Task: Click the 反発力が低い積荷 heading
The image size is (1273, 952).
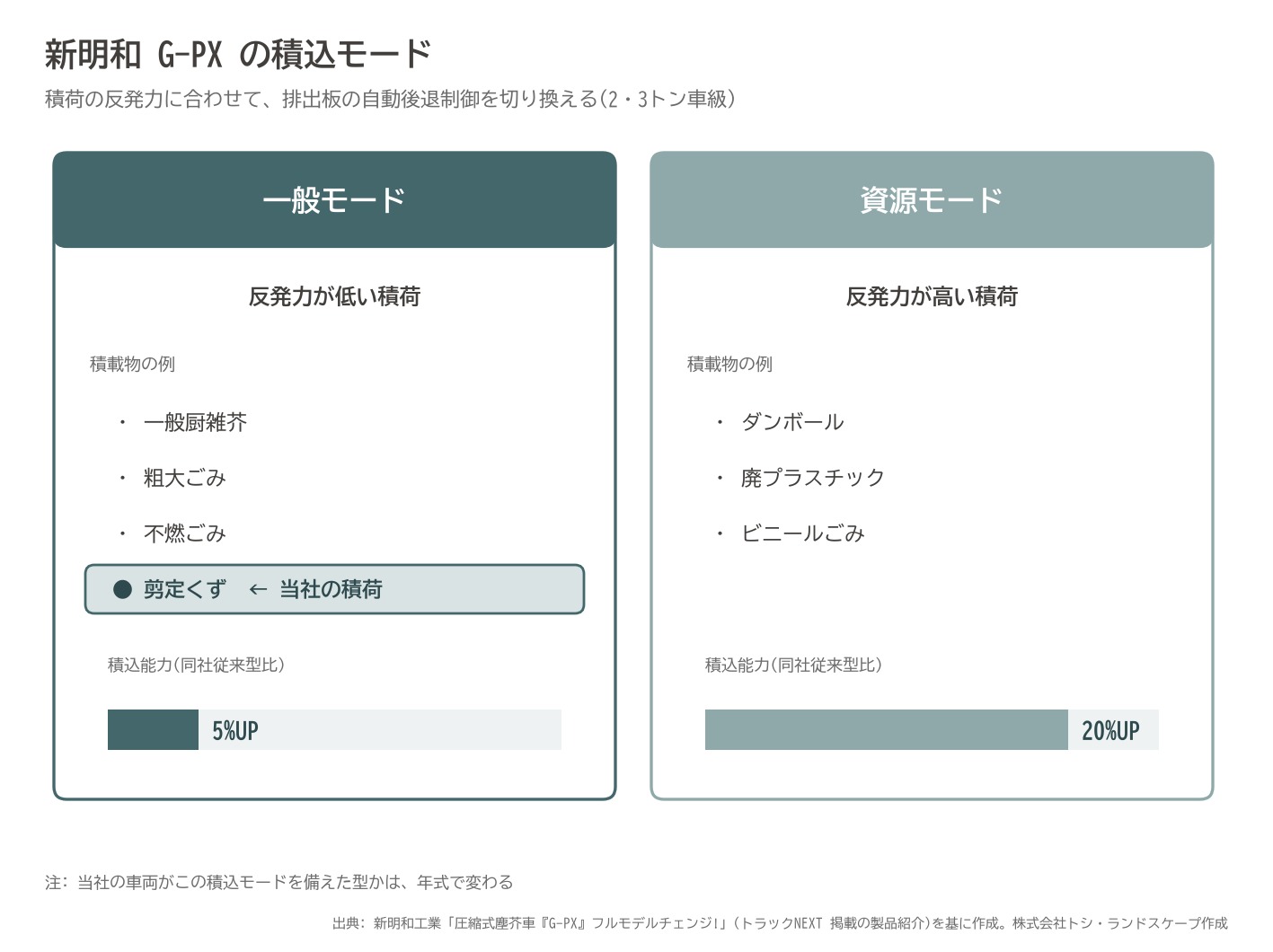Action: tap(334, 296)
